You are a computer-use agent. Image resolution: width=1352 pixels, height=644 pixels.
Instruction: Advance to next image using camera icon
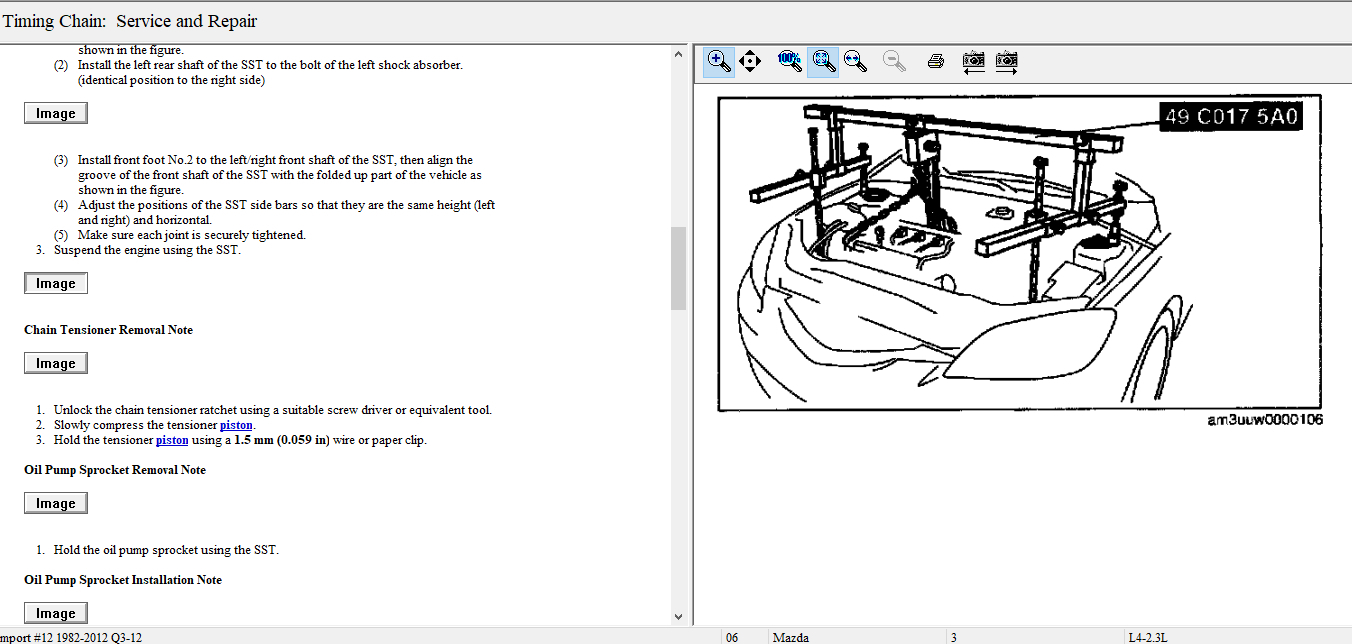coord(1007,61)
